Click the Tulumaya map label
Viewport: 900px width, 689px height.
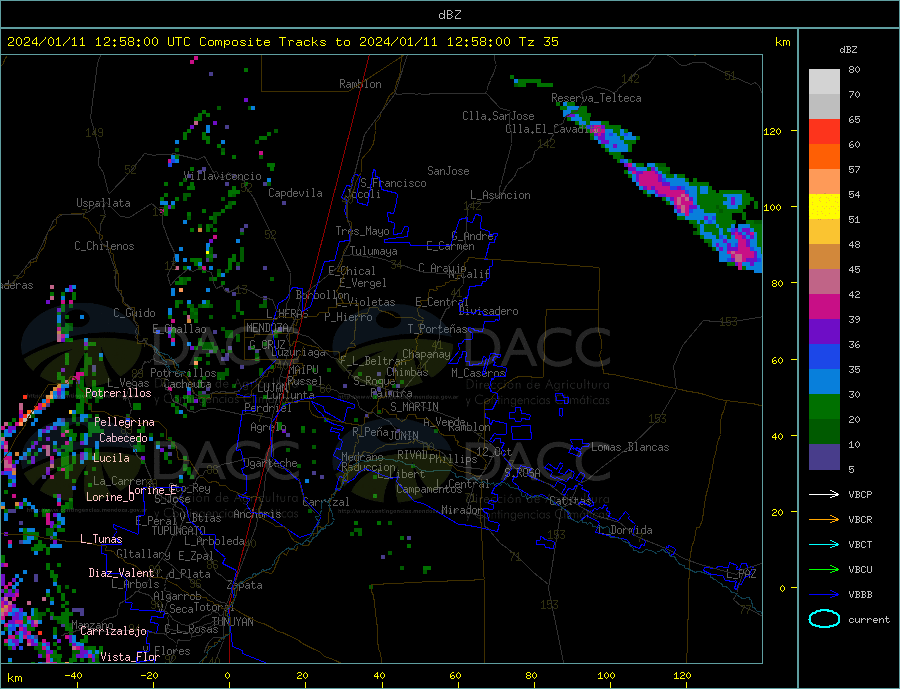pyautogui.click(x=374, y=251)
